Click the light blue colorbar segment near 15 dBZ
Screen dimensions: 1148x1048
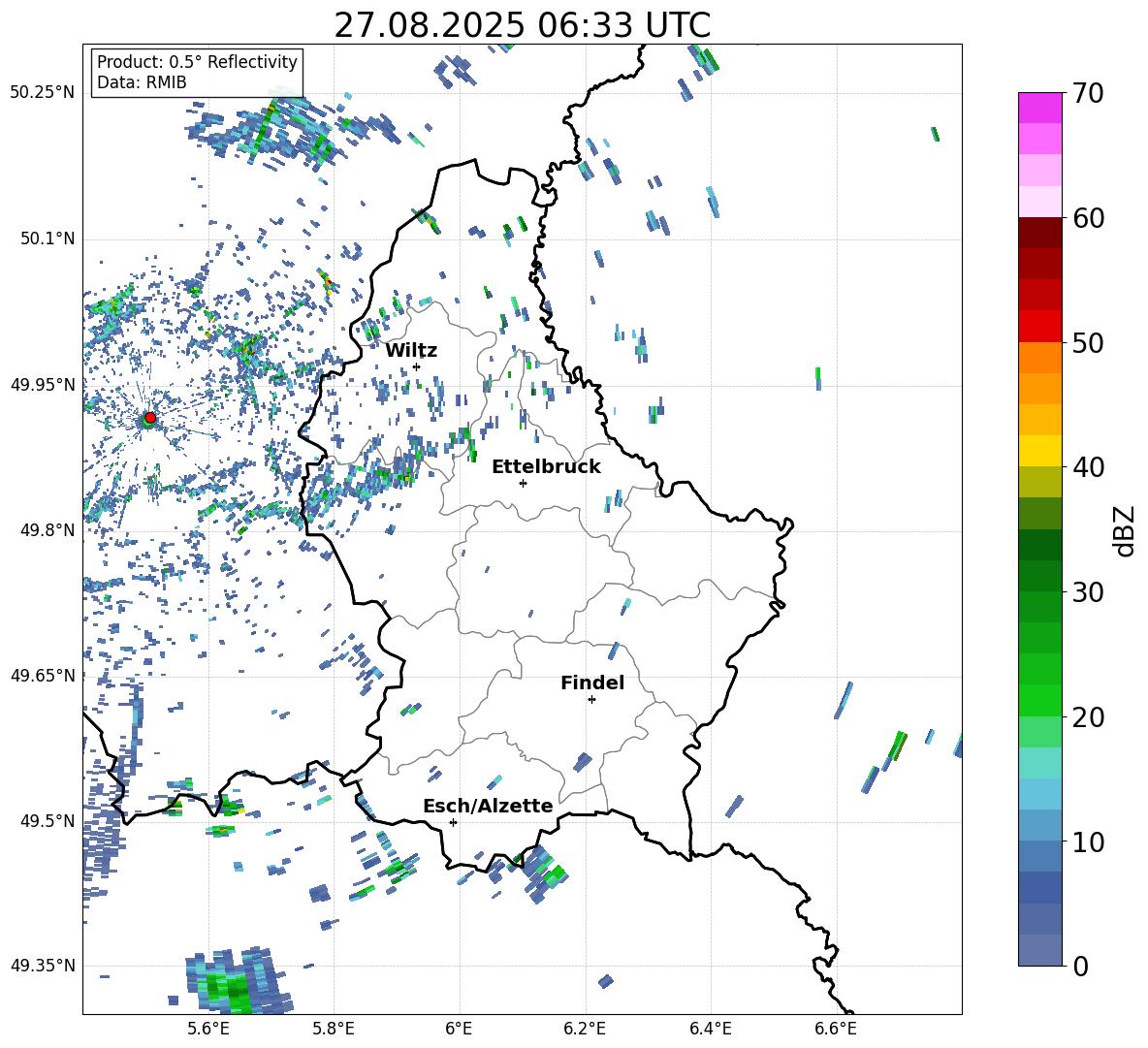[x=1039, y=794]
